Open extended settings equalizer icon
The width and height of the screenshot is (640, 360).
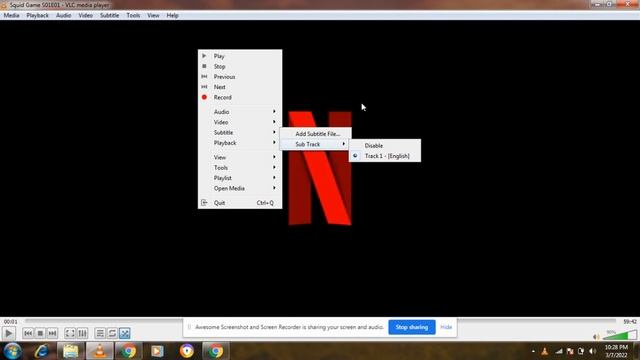pyautogui.click(x=82, y=333)
